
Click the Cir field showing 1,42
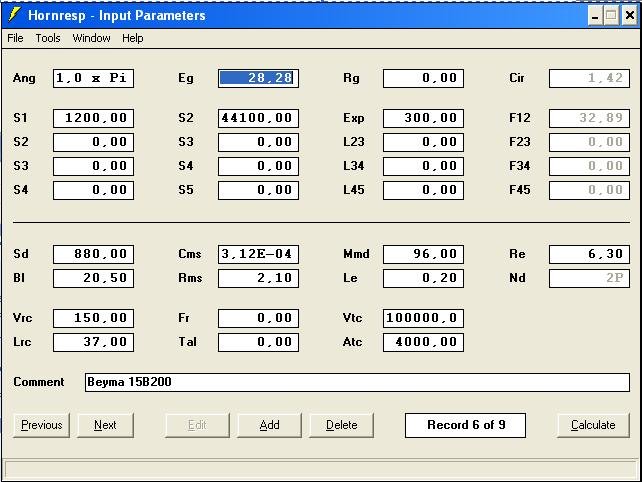[589, 78]
